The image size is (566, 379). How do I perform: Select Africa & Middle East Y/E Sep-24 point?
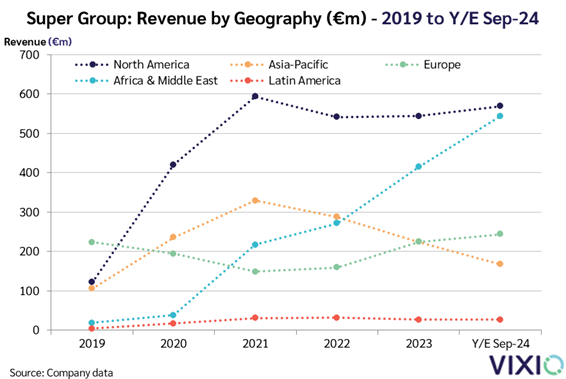(x=500, y=116)
